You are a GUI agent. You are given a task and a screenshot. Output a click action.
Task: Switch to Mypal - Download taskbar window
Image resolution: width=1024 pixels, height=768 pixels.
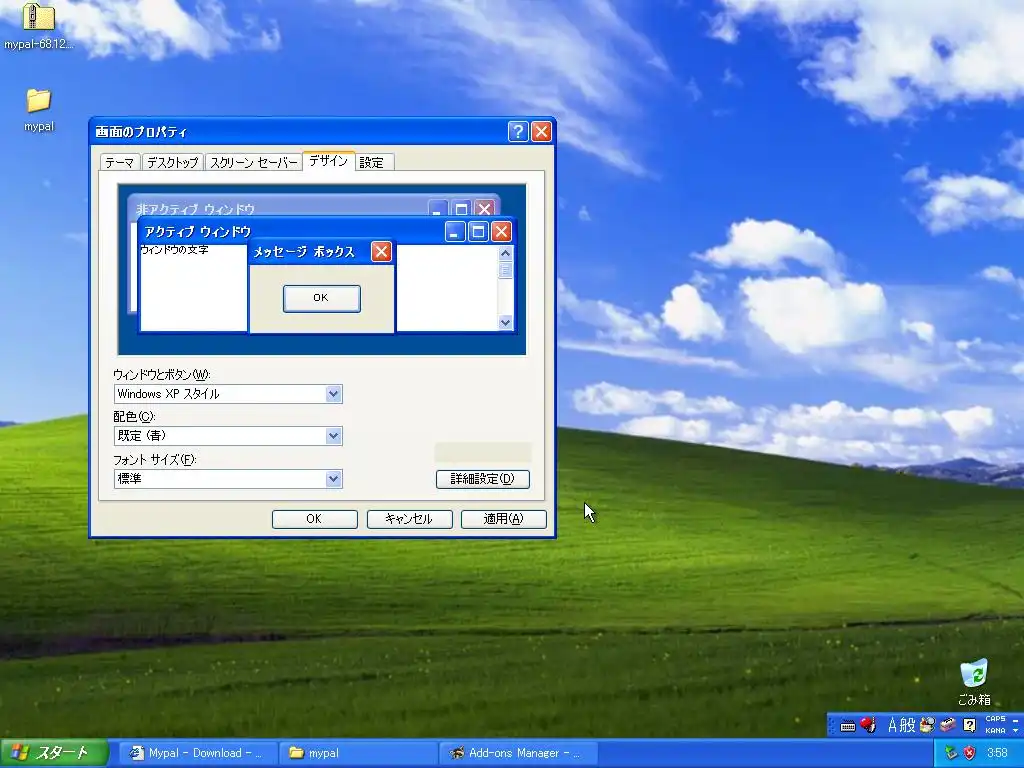point(199,753)
